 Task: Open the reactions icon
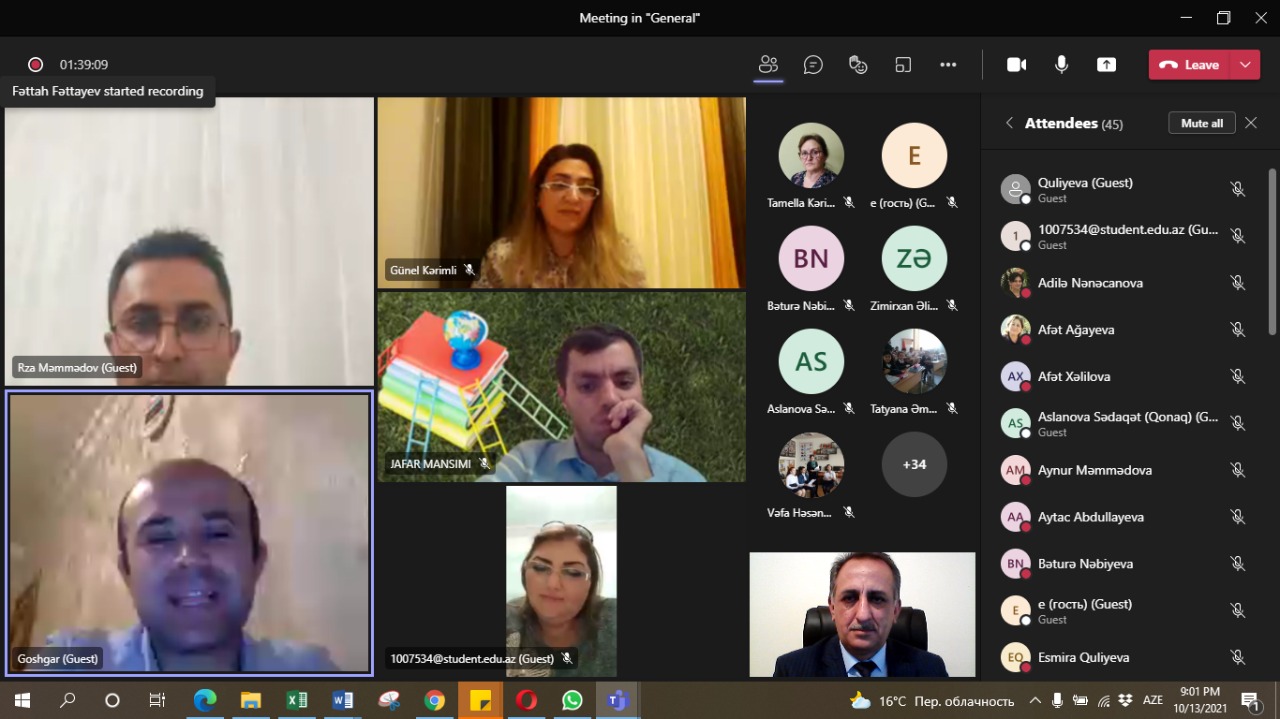858,65
